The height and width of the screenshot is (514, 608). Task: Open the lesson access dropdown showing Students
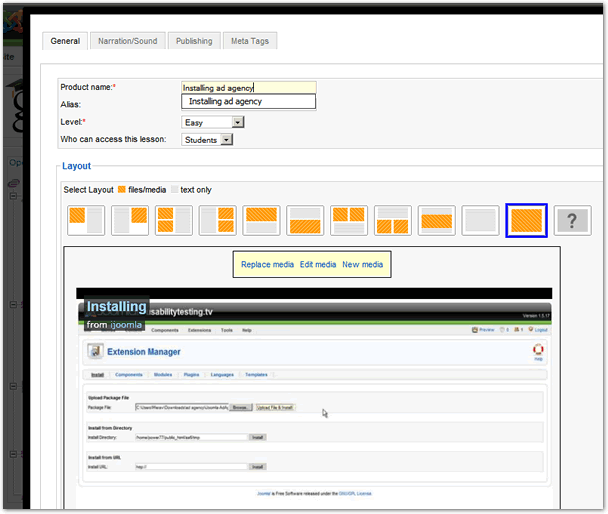click(x=207, y=140)
